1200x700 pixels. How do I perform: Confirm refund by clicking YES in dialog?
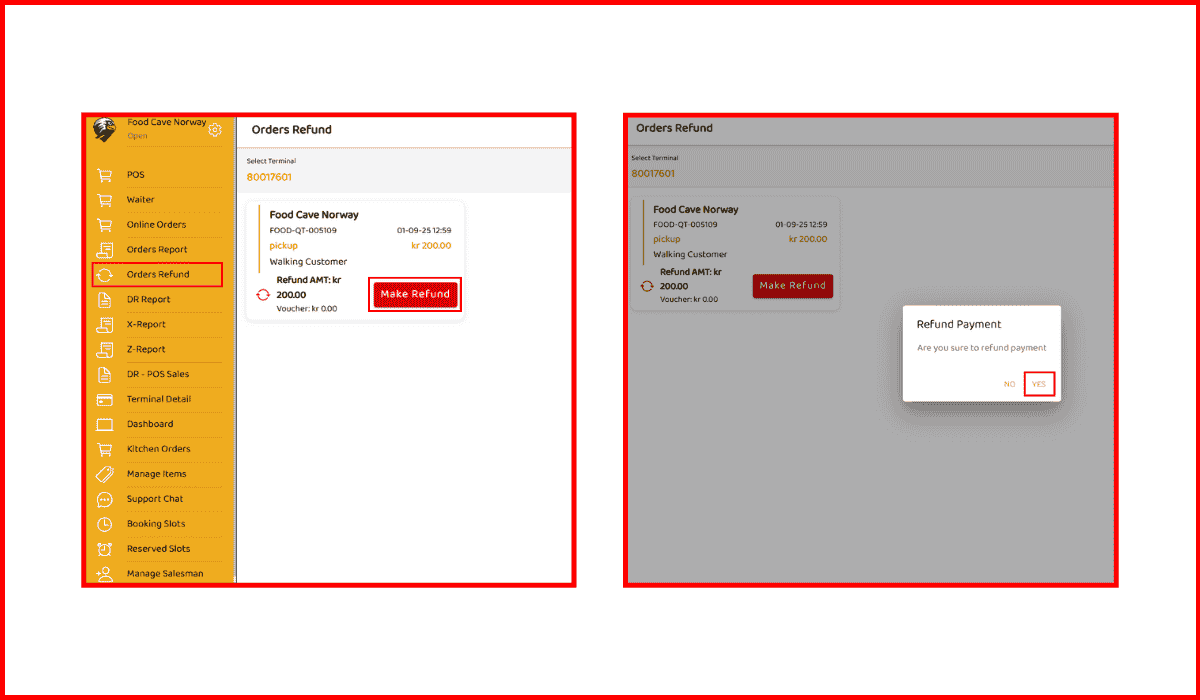[x=1039, y=384]
